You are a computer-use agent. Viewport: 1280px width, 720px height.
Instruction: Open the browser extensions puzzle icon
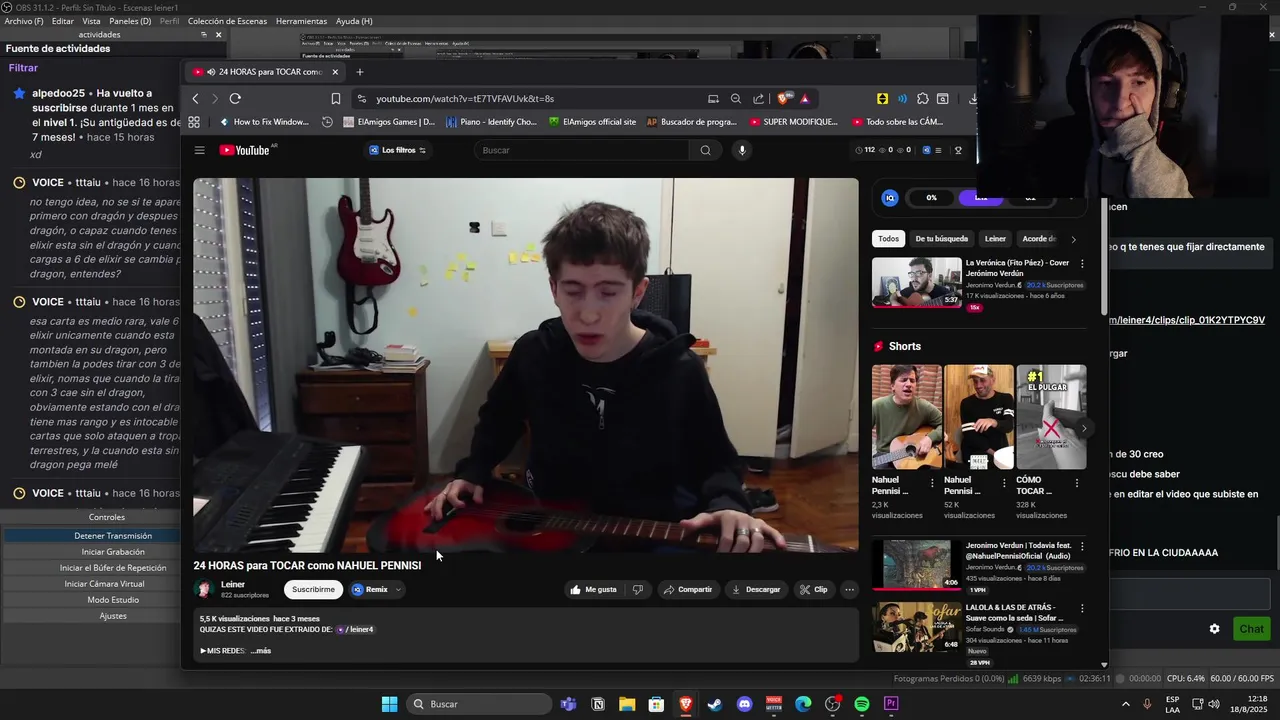[922, 99]
